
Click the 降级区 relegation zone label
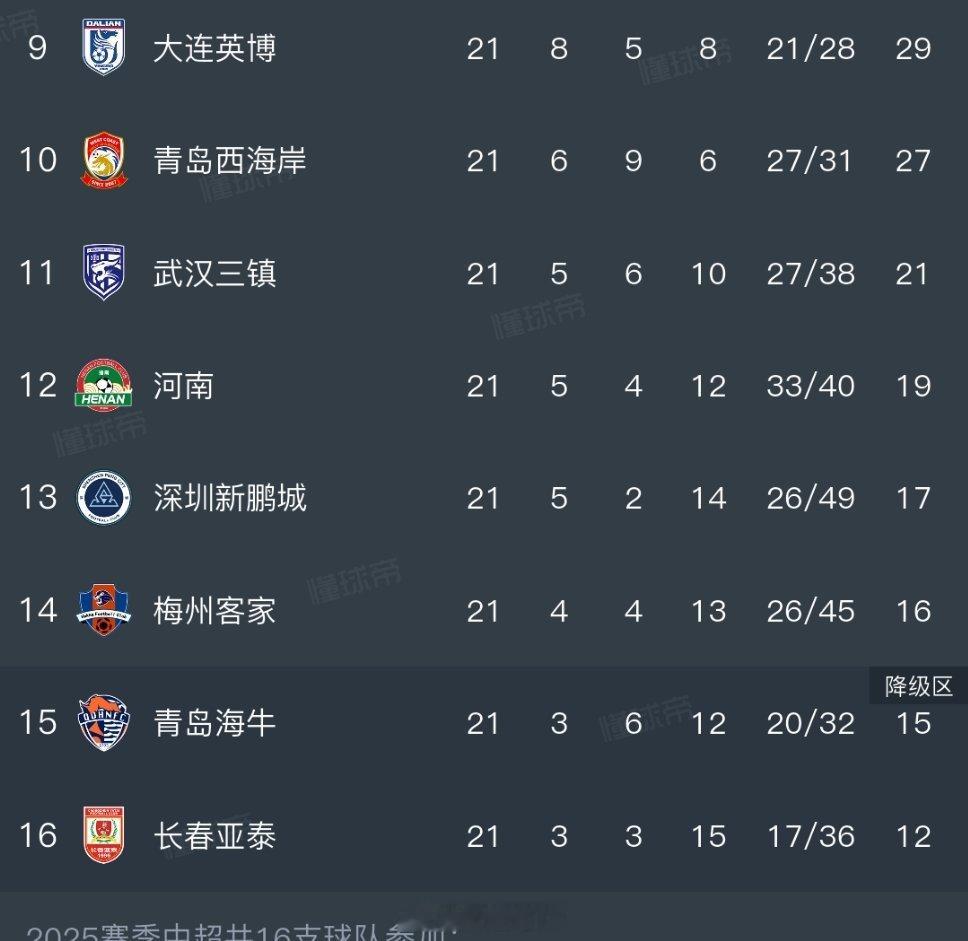919,686
